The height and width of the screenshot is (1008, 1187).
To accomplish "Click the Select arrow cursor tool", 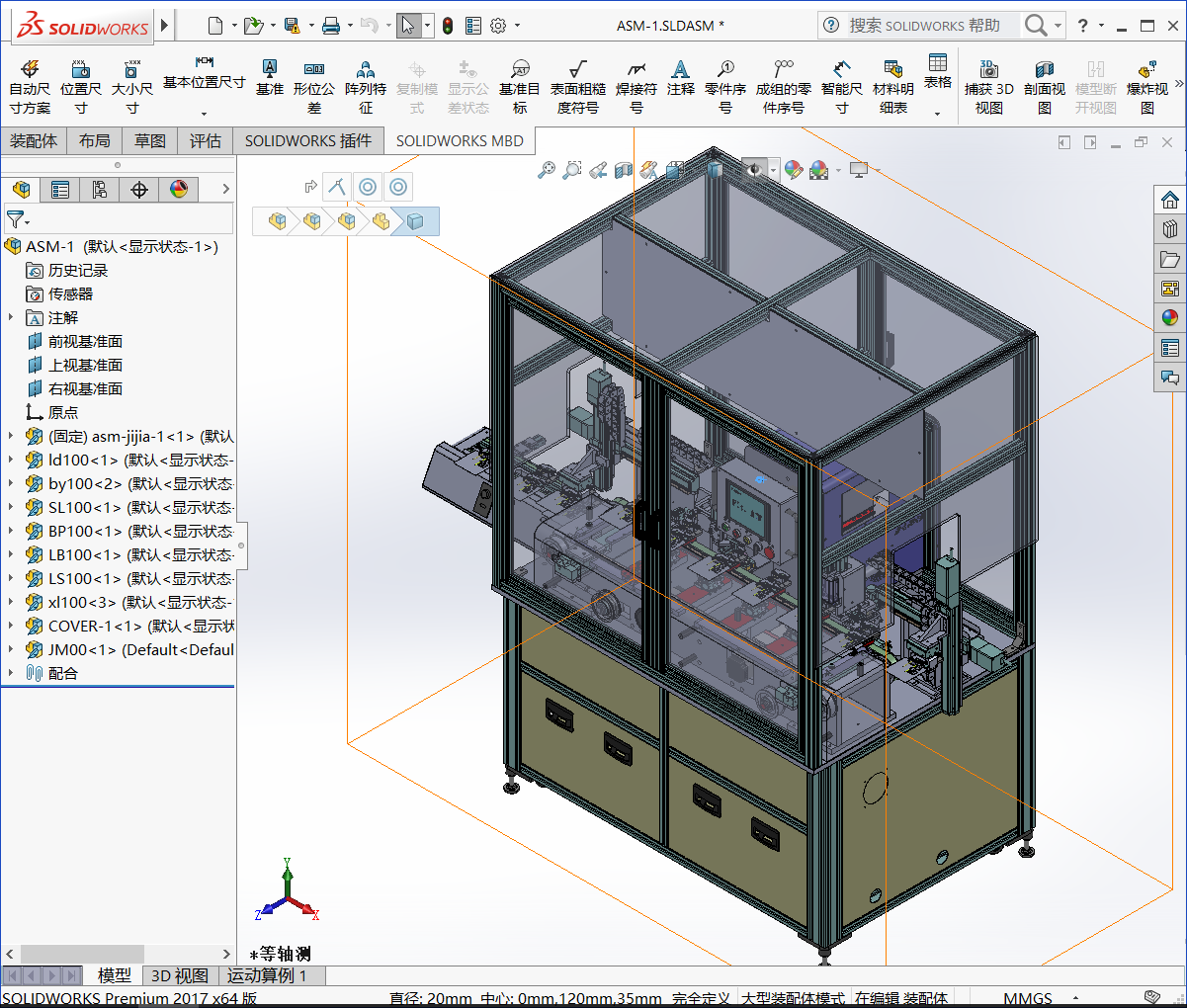I will tap(407, 26).
